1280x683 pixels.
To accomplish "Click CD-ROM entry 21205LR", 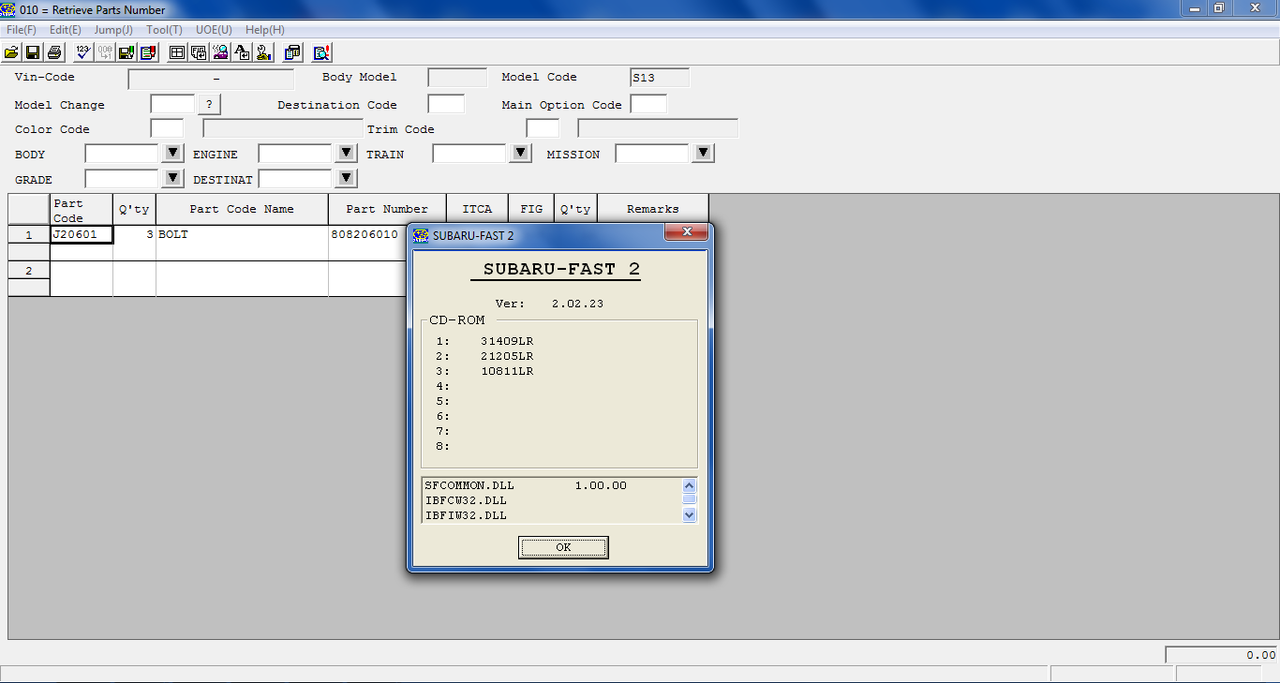I will [x=507, y=356].
